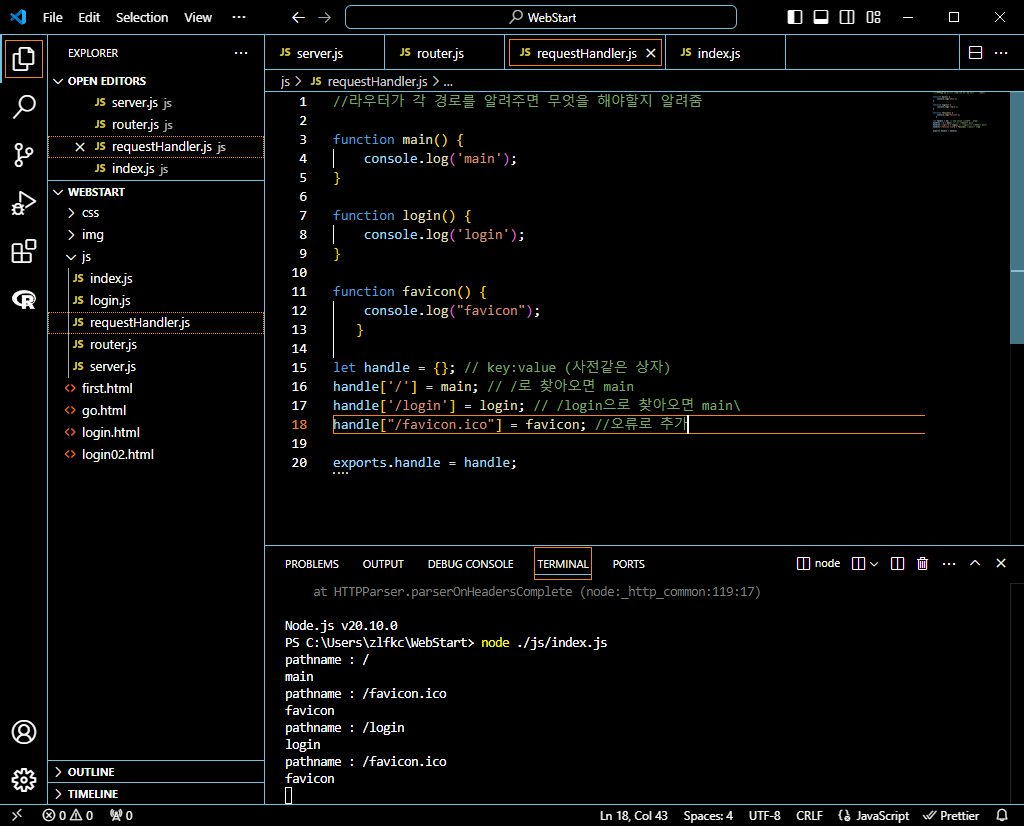Open remote window indicator
The image size is (1024, 826).
(17, 815)
